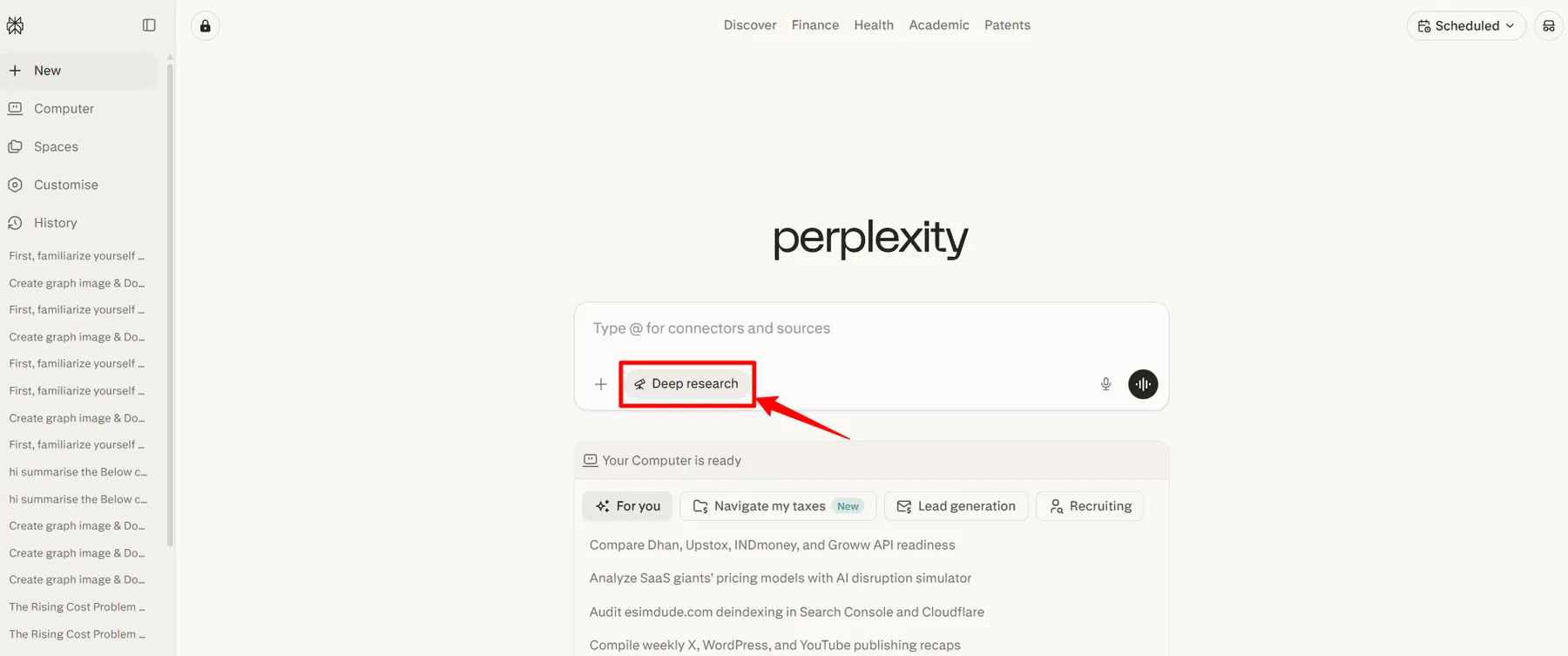Open the Academic section

938,24
